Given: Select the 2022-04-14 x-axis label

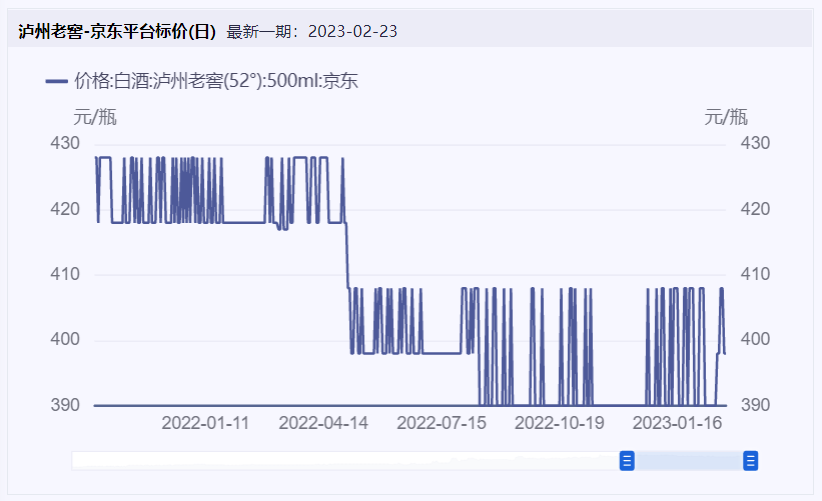Looking at the screenshot, I should 323,422.
